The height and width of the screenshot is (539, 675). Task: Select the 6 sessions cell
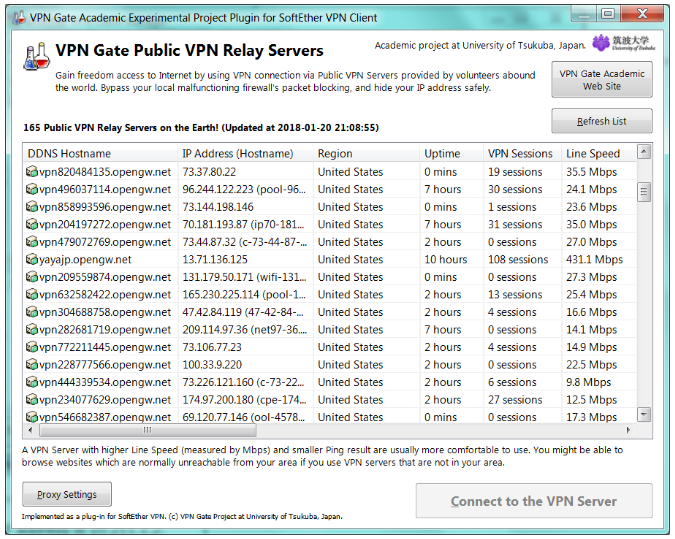click(x=512, y=382)
